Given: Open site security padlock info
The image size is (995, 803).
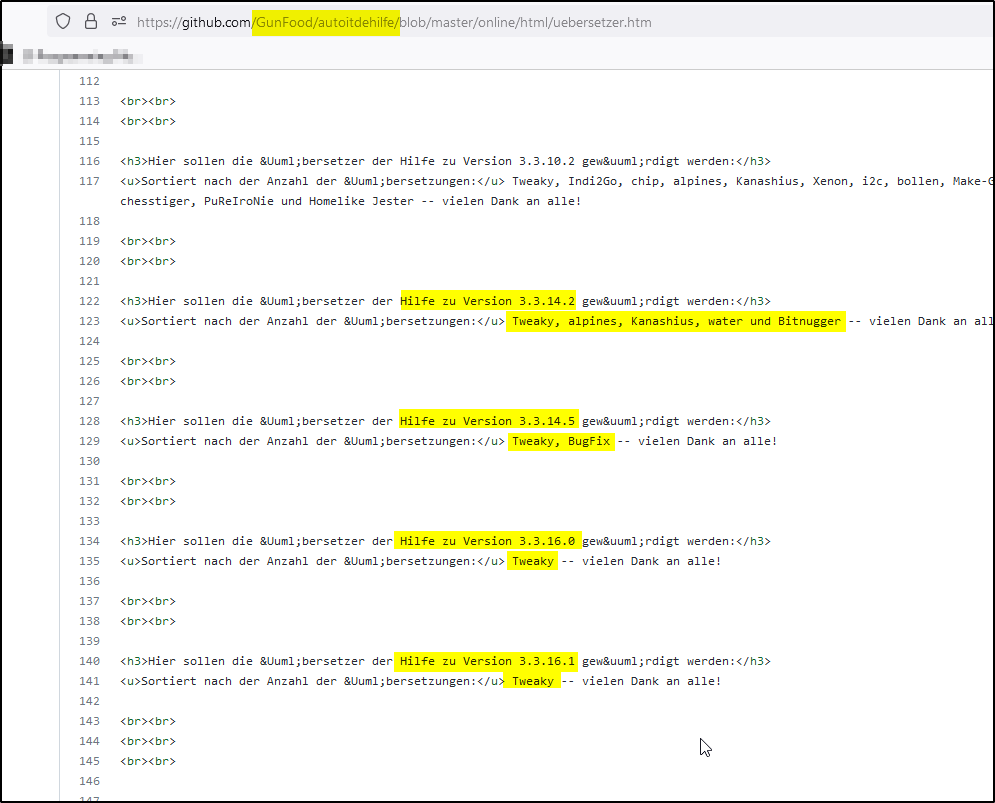Looking at the screenshot, I should pos(91,21).
